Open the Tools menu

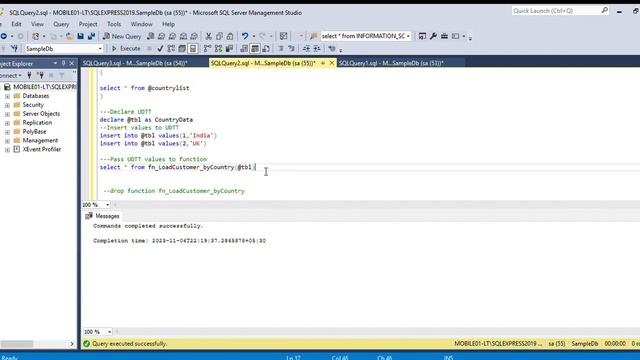pos(114,24)
